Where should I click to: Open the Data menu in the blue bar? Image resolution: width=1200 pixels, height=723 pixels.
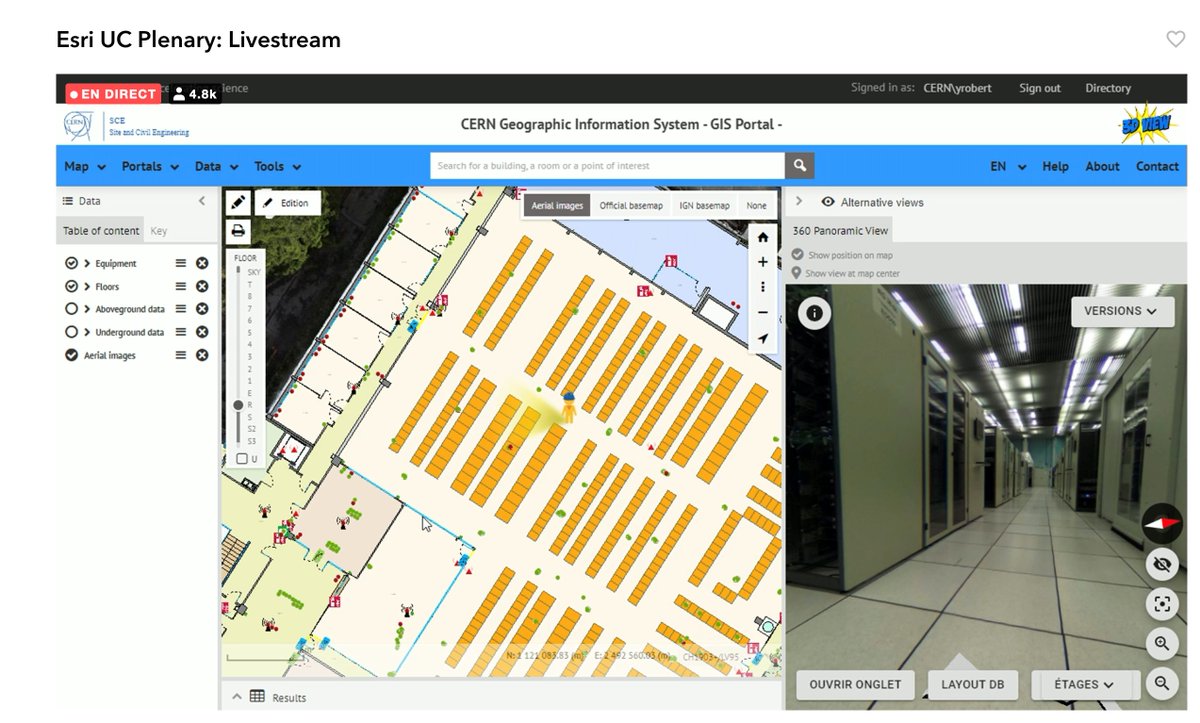[x=217, y=166]
